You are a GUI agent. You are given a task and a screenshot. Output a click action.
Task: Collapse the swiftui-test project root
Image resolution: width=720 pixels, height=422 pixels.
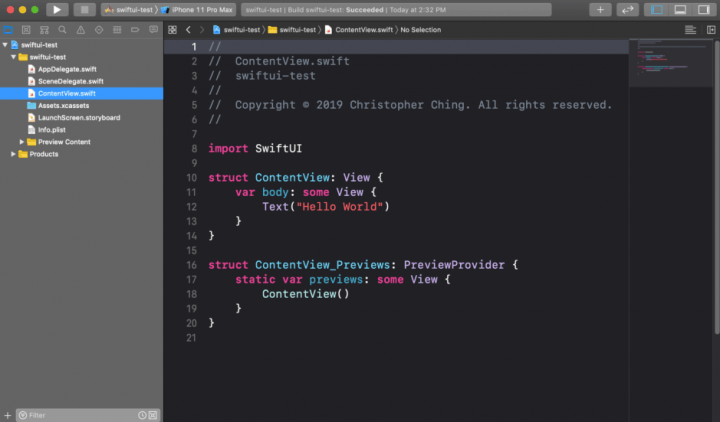tap(5, 45)
